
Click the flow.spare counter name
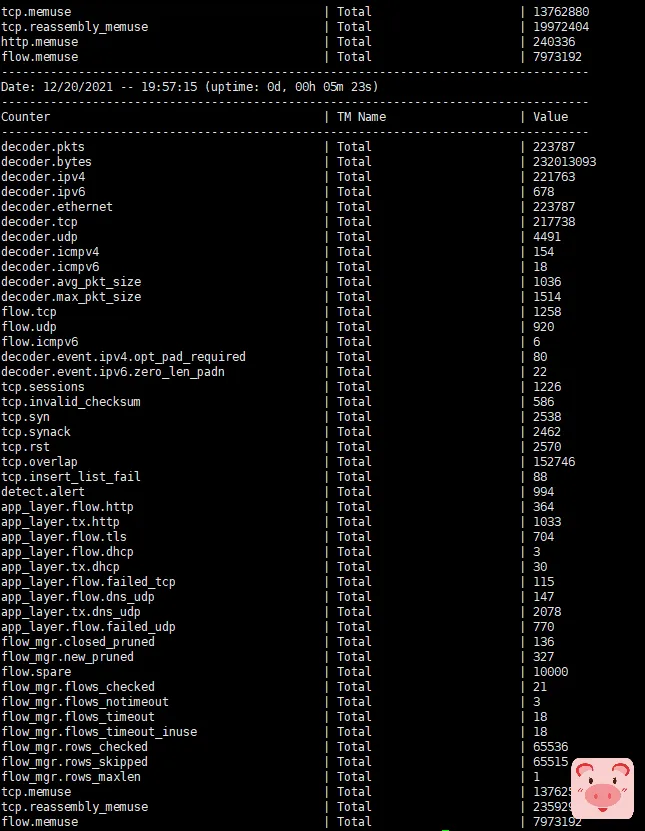36,672
